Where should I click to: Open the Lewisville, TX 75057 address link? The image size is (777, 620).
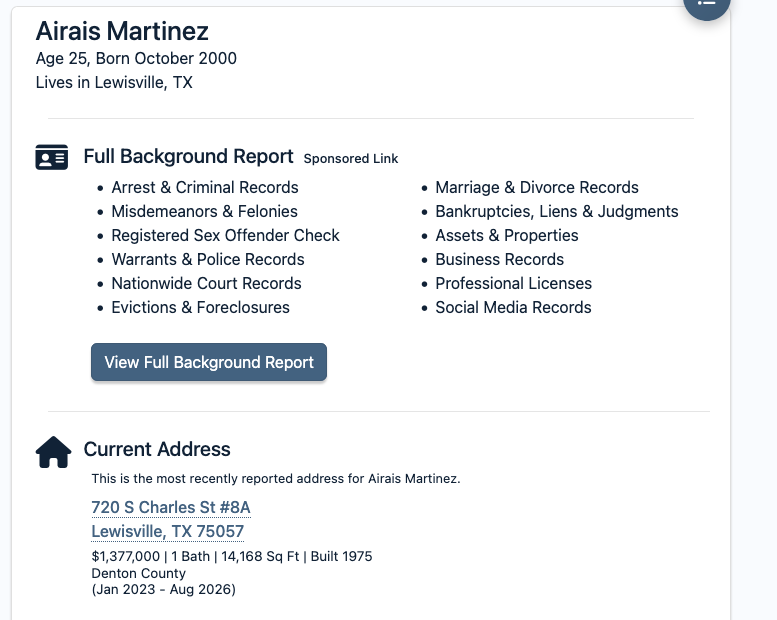pos(167,531)
